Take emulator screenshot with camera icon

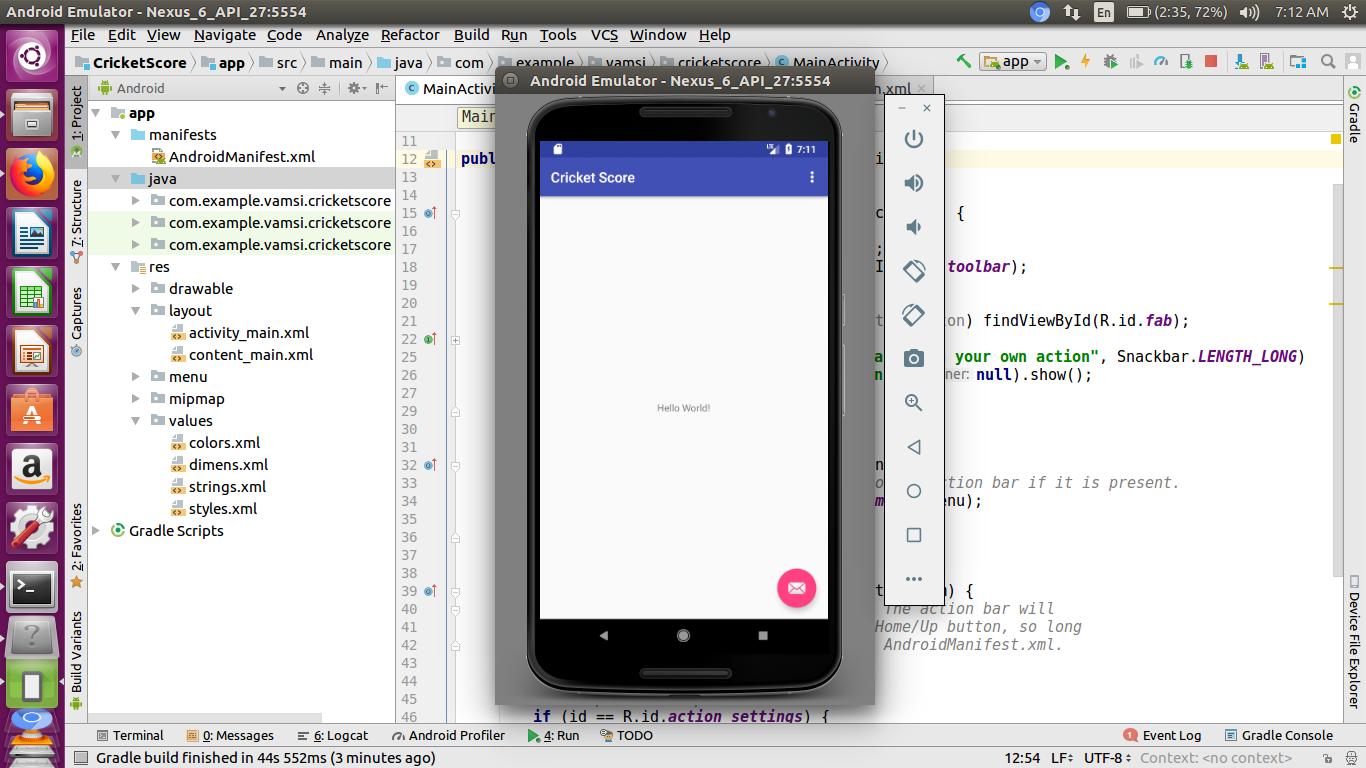pos(914,358)
